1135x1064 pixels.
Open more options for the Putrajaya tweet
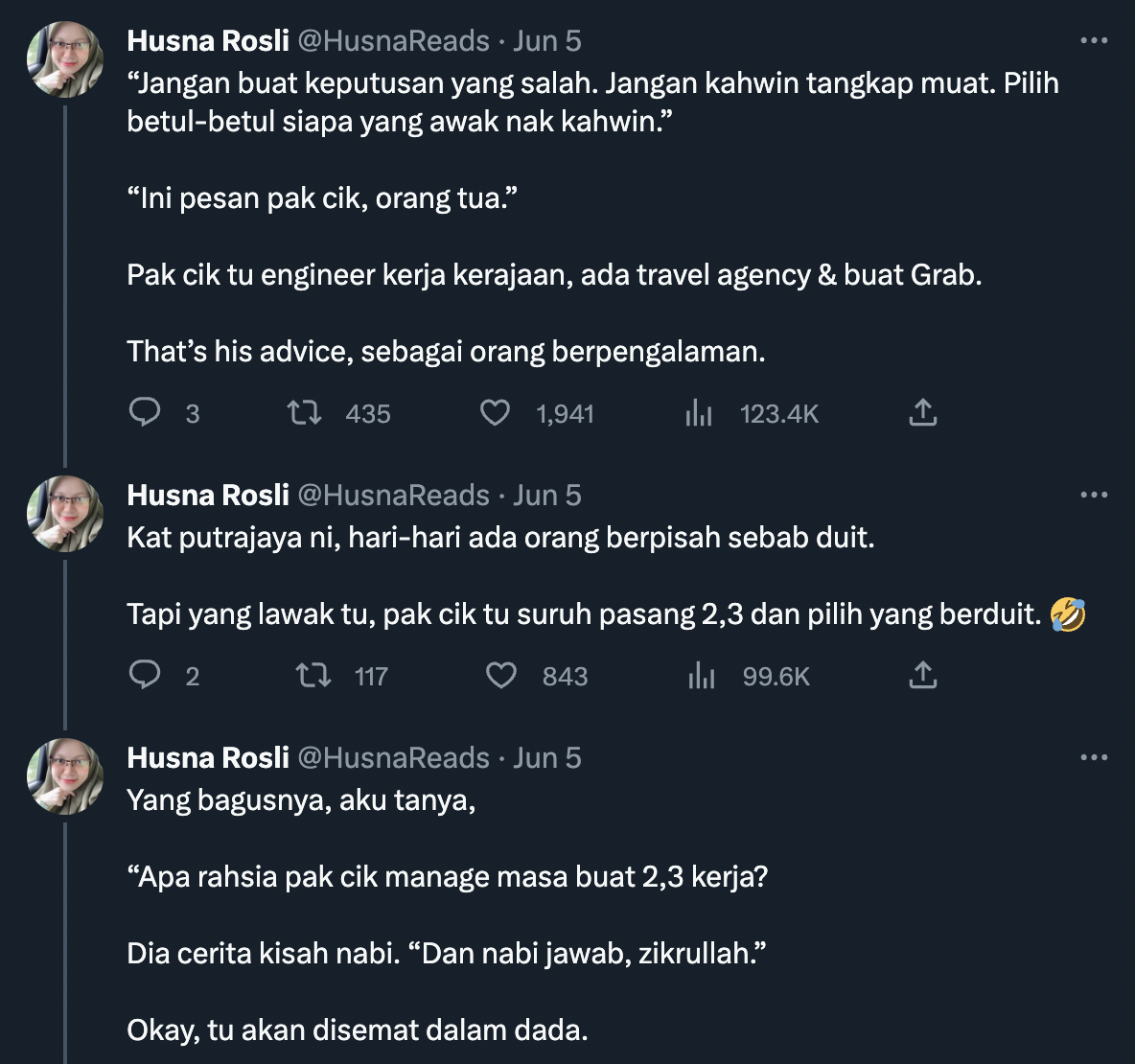click(1094, 496)
